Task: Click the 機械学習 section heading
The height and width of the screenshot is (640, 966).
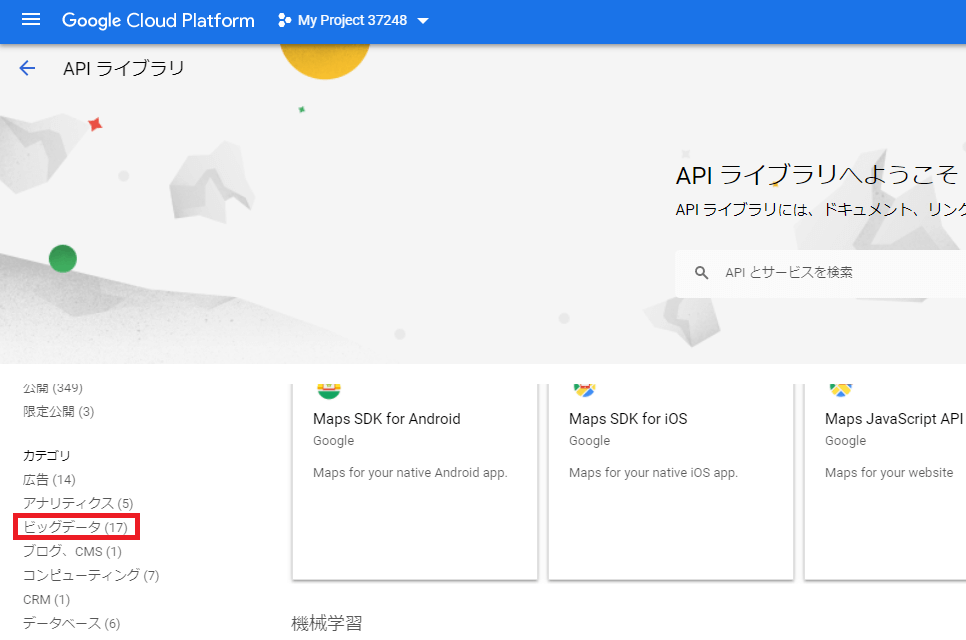Action: click(327, 623)
